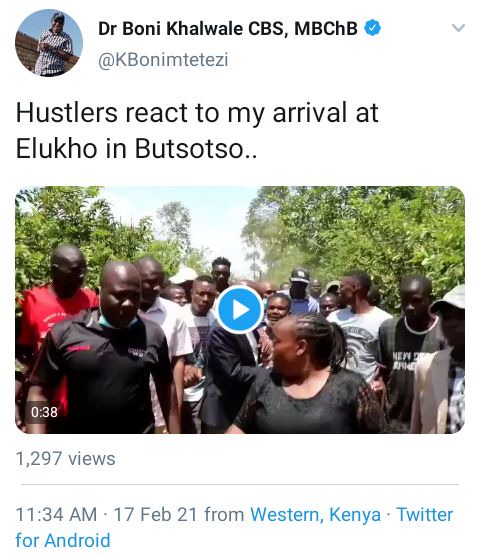Image resolution: width=480 pixels, height=558 pixels.
Task: Click the 1,297 views counter
Action: click(65, 458)
